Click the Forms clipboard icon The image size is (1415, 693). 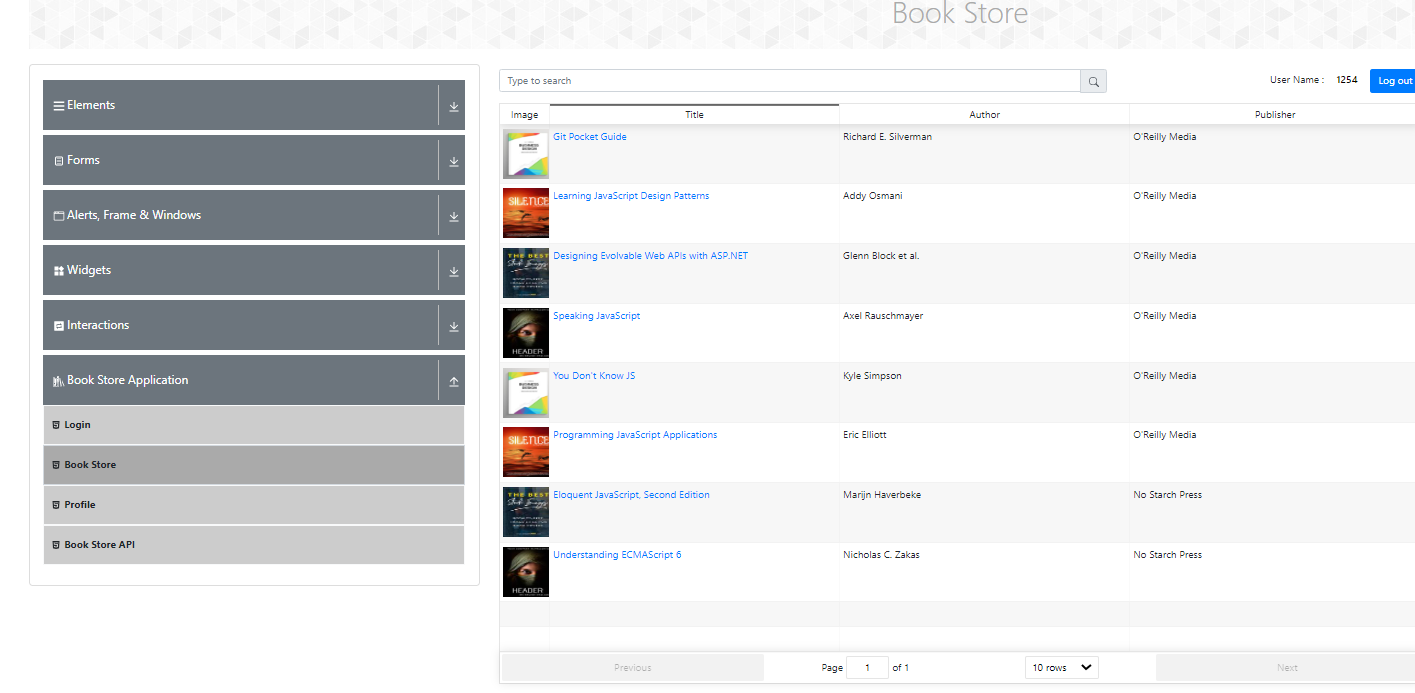pos(59,161)
